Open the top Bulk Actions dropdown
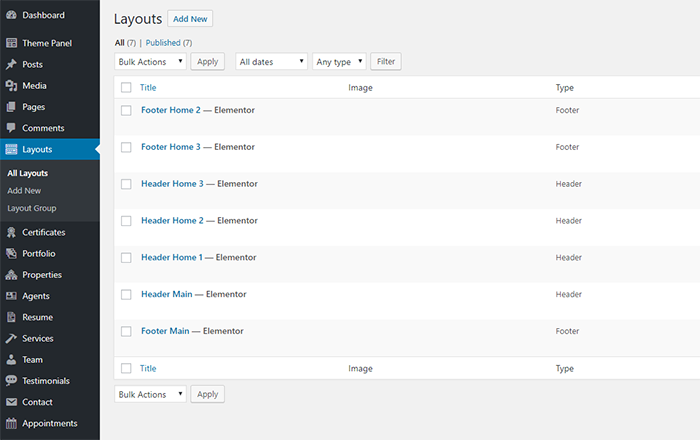The height and width of the screenshot is (440, 700). pos(150,62)
